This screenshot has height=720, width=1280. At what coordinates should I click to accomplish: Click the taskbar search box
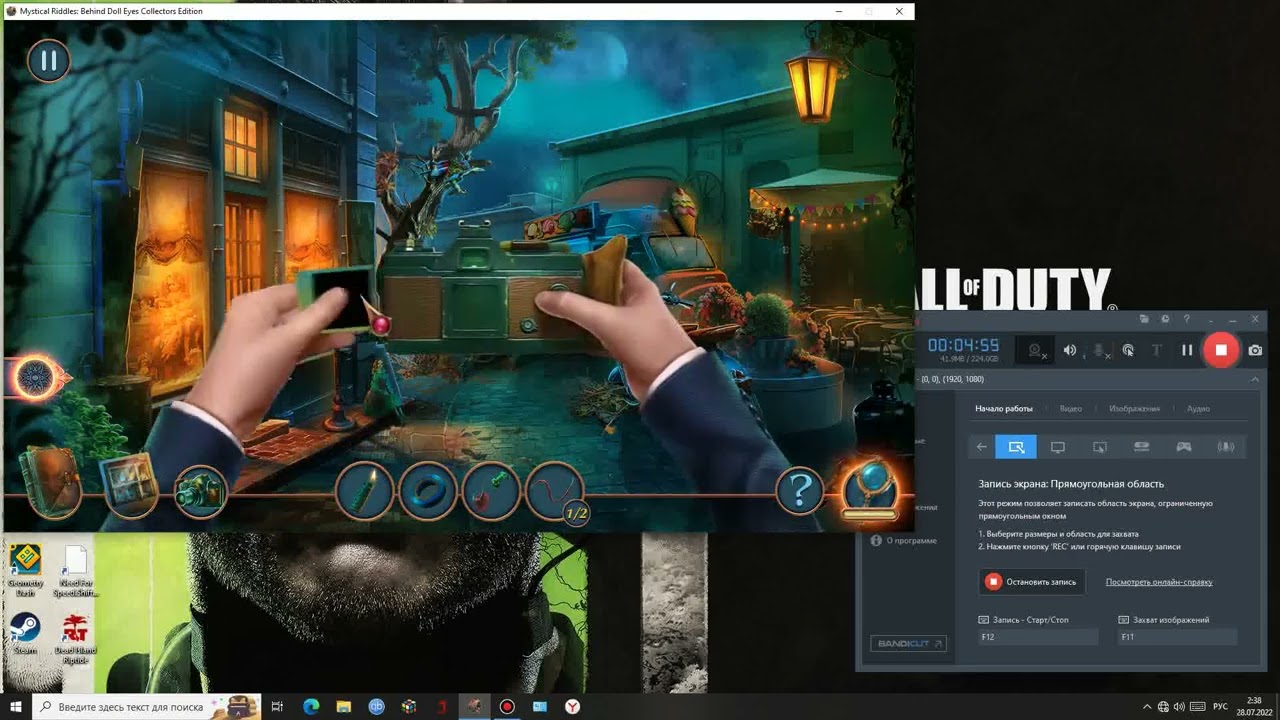(x=147, y=706)
